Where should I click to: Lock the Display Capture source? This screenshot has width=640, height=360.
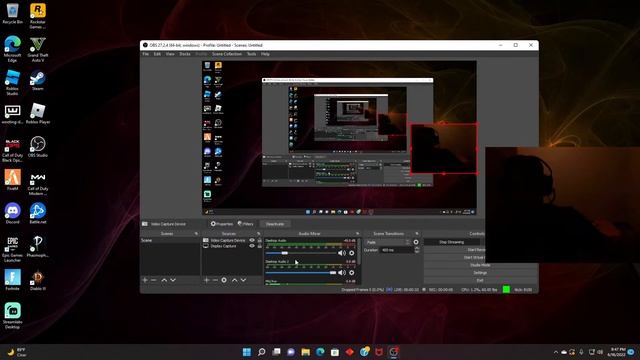click(x=259, y=246)
